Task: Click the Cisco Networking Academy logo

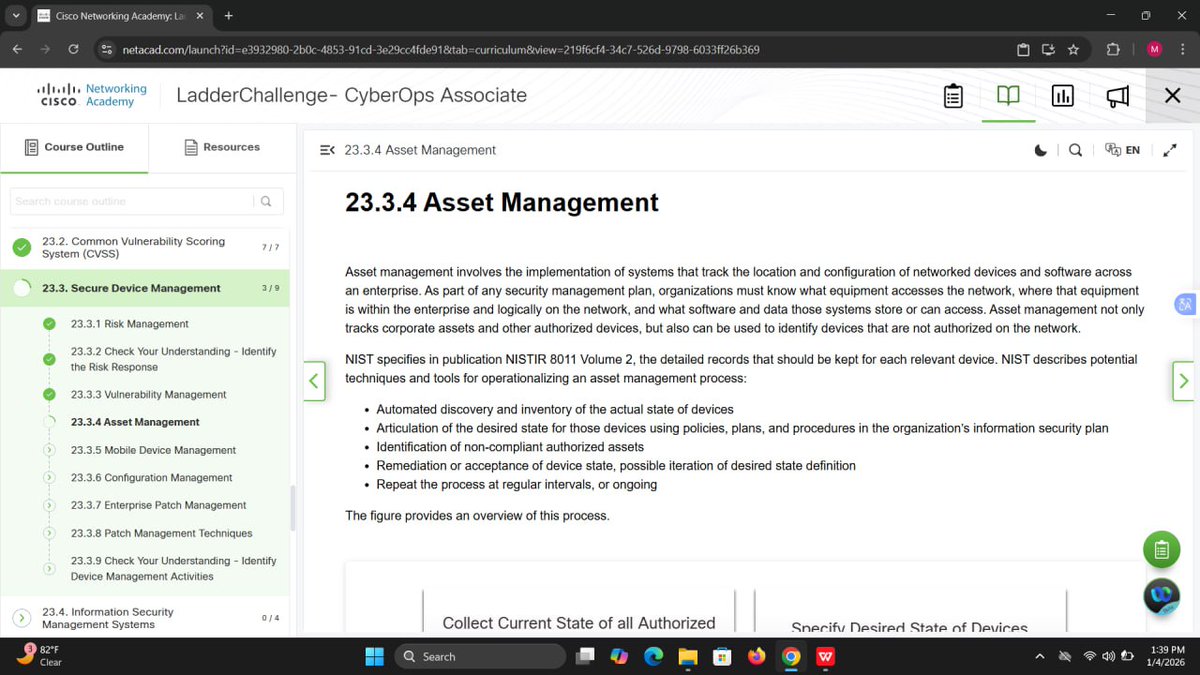Action: (x=93, y=95)
